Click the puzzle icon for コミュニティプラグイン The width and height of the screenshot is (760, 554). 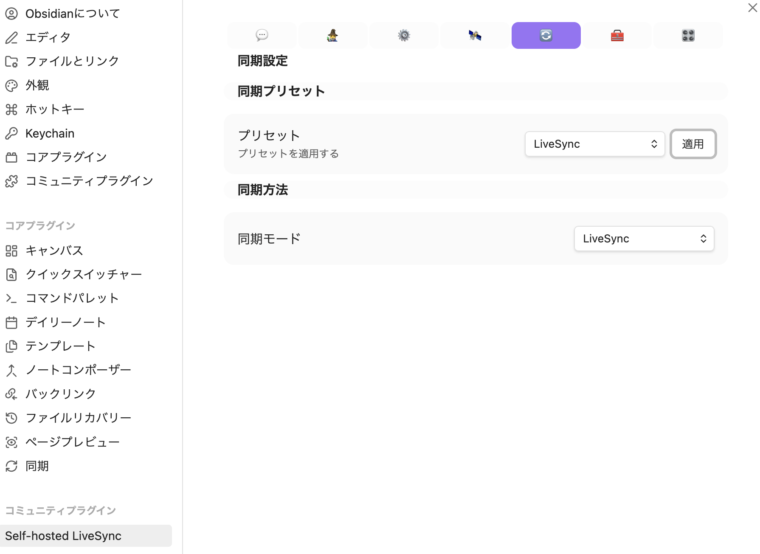11,181
